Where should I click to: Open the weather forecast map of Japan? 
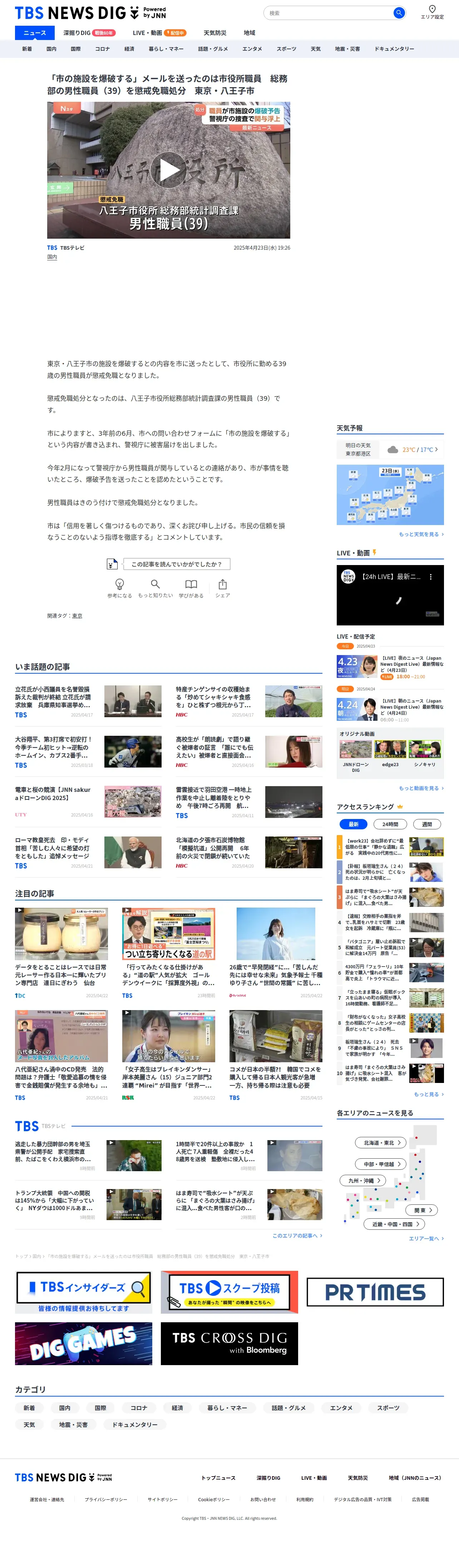click(x=390, y=495)
